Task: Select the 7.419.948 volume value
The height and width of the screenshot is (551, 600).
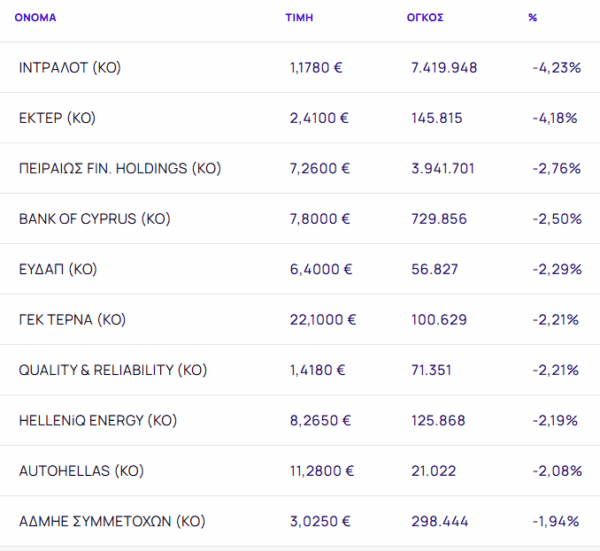Action: [x=444, y=67]
